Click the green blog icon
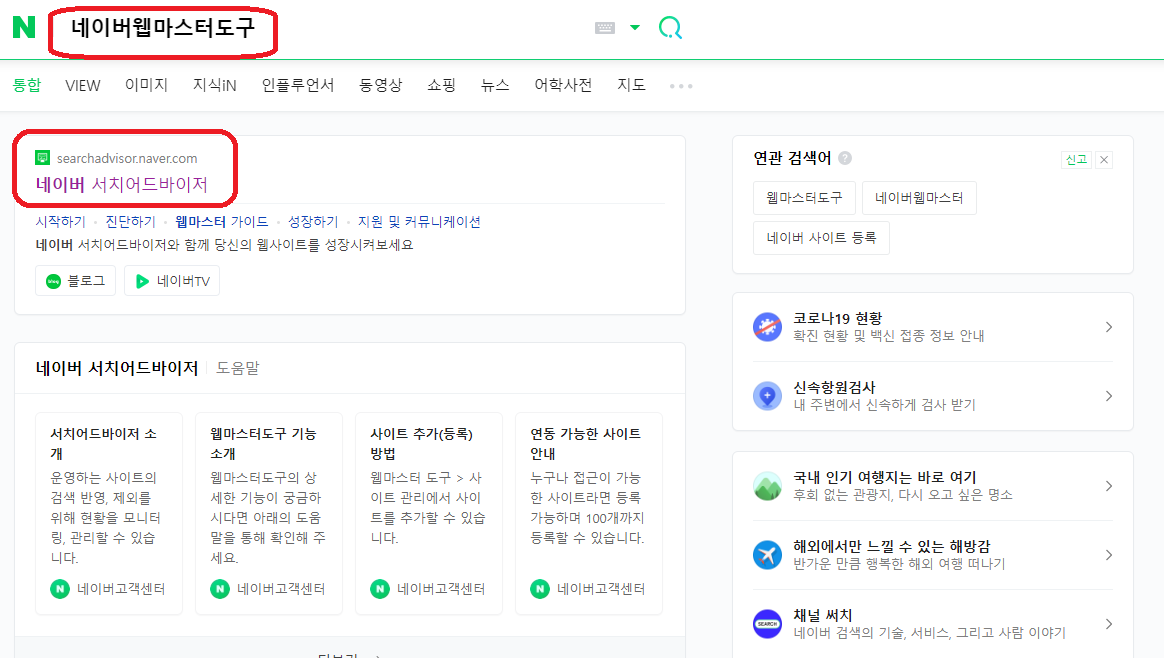 (53, 281)
